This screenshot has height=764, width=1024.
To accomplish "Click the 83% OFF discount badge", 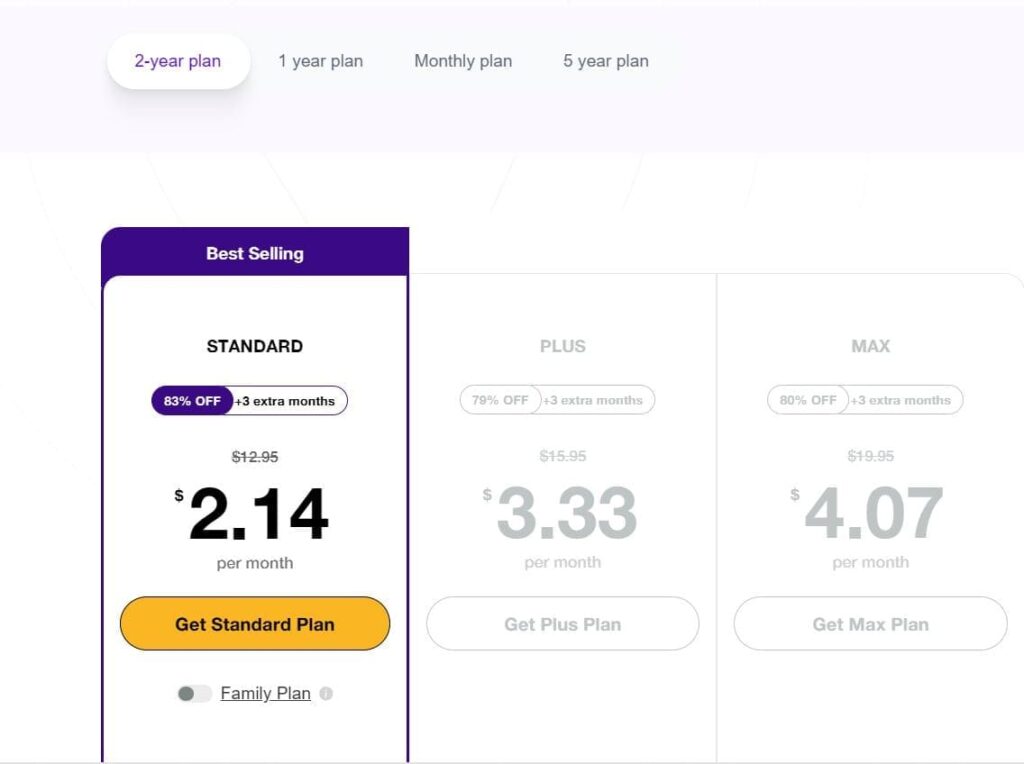I will click(192, 401).
